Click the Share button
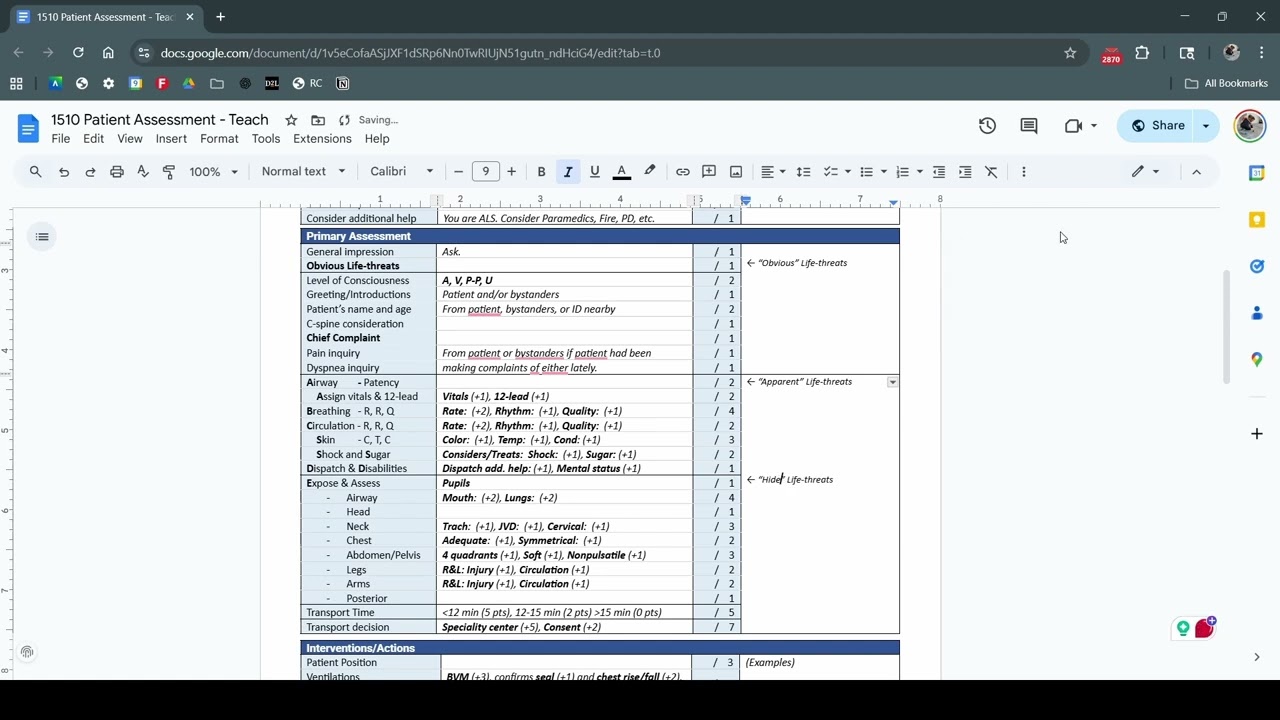Screen dimensions: 1280x720 click(x=1156, y=126)
